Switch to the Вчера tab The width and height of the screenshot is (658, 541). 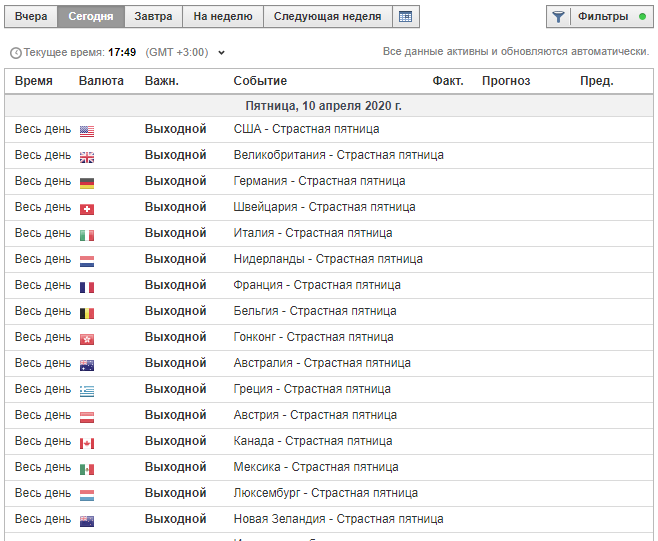[31, 16]
